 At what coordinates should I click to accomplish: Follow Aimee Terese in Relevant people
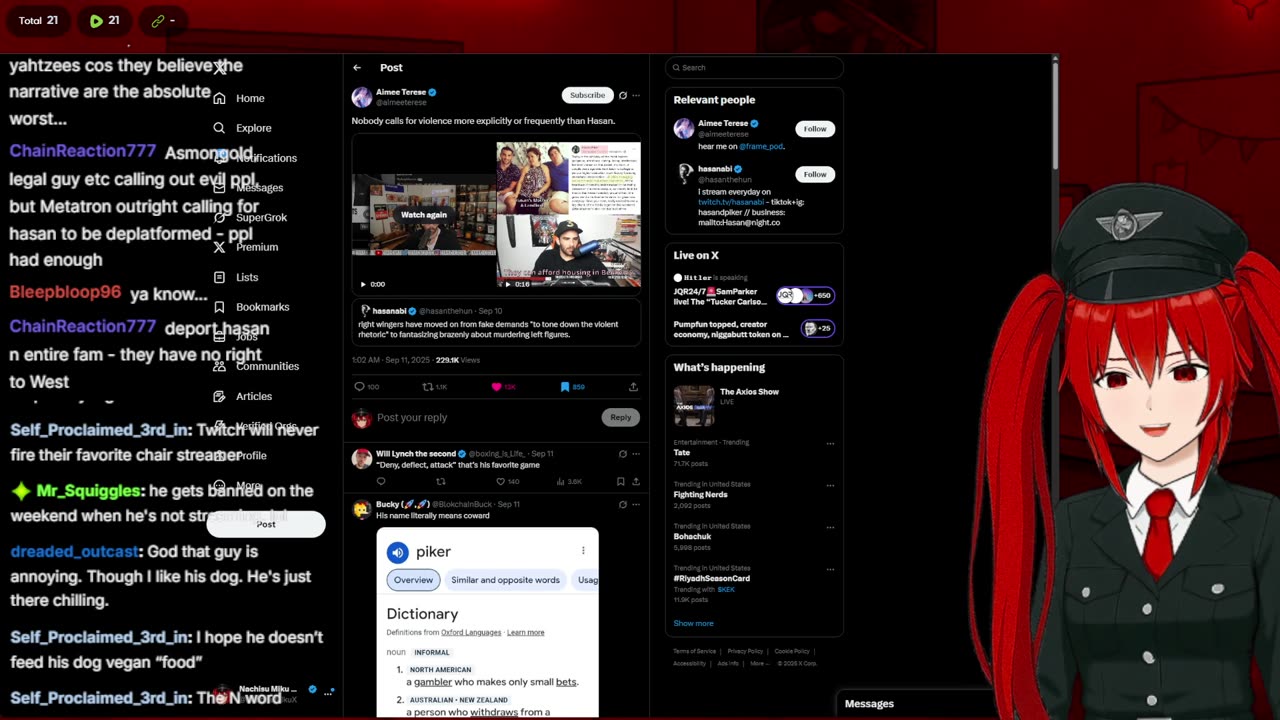(x=815, y=129)
